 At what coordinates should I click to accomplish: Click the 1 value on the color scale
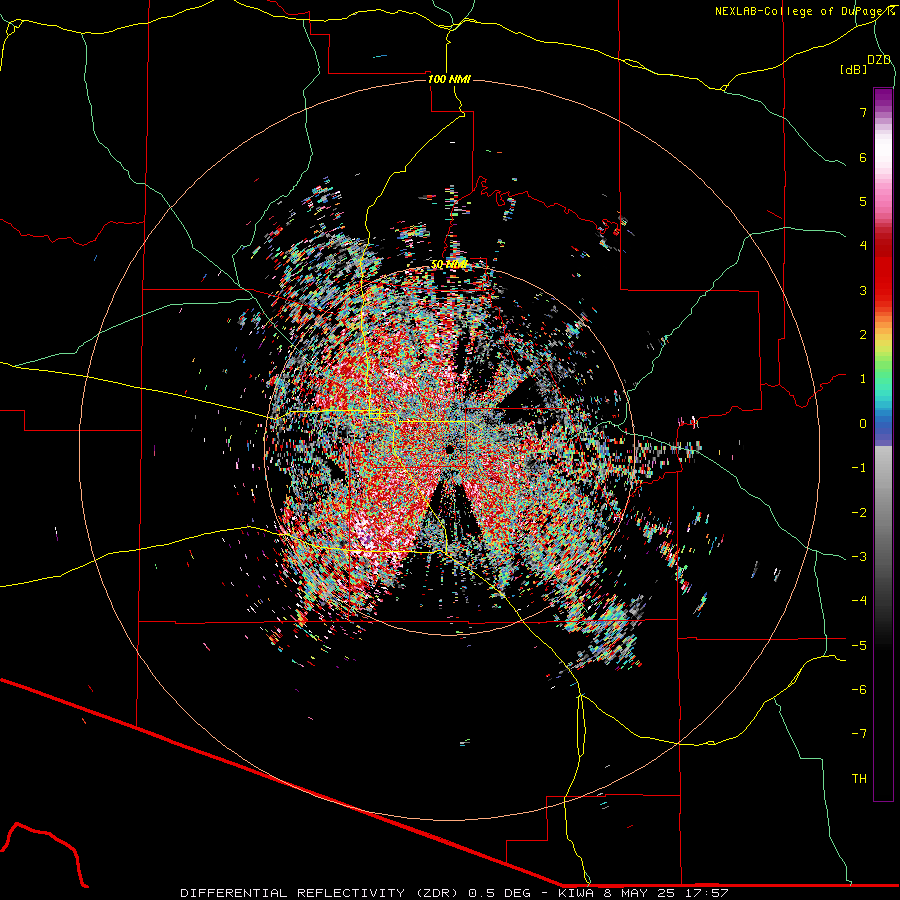(x=863, y=379)
